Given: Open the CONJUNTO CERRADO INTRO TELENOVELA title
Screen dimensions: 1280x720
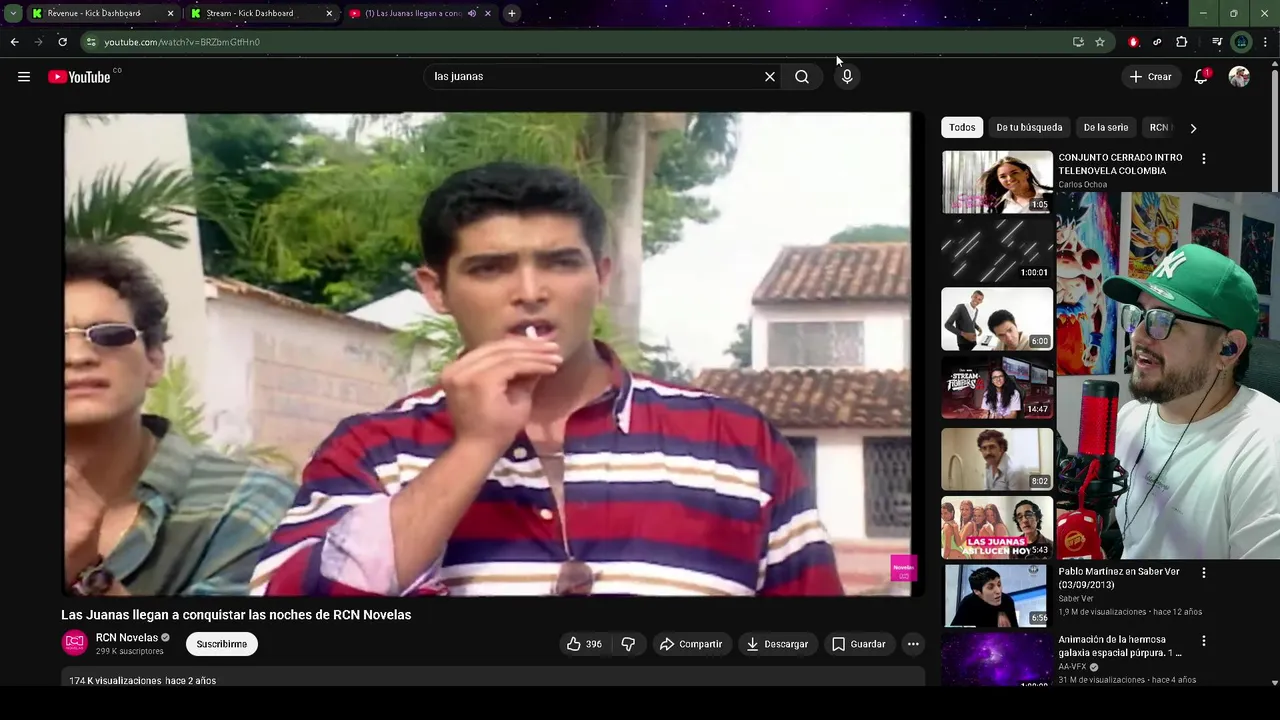Looking at the screenshot, I should click(x=1120, y=164).
